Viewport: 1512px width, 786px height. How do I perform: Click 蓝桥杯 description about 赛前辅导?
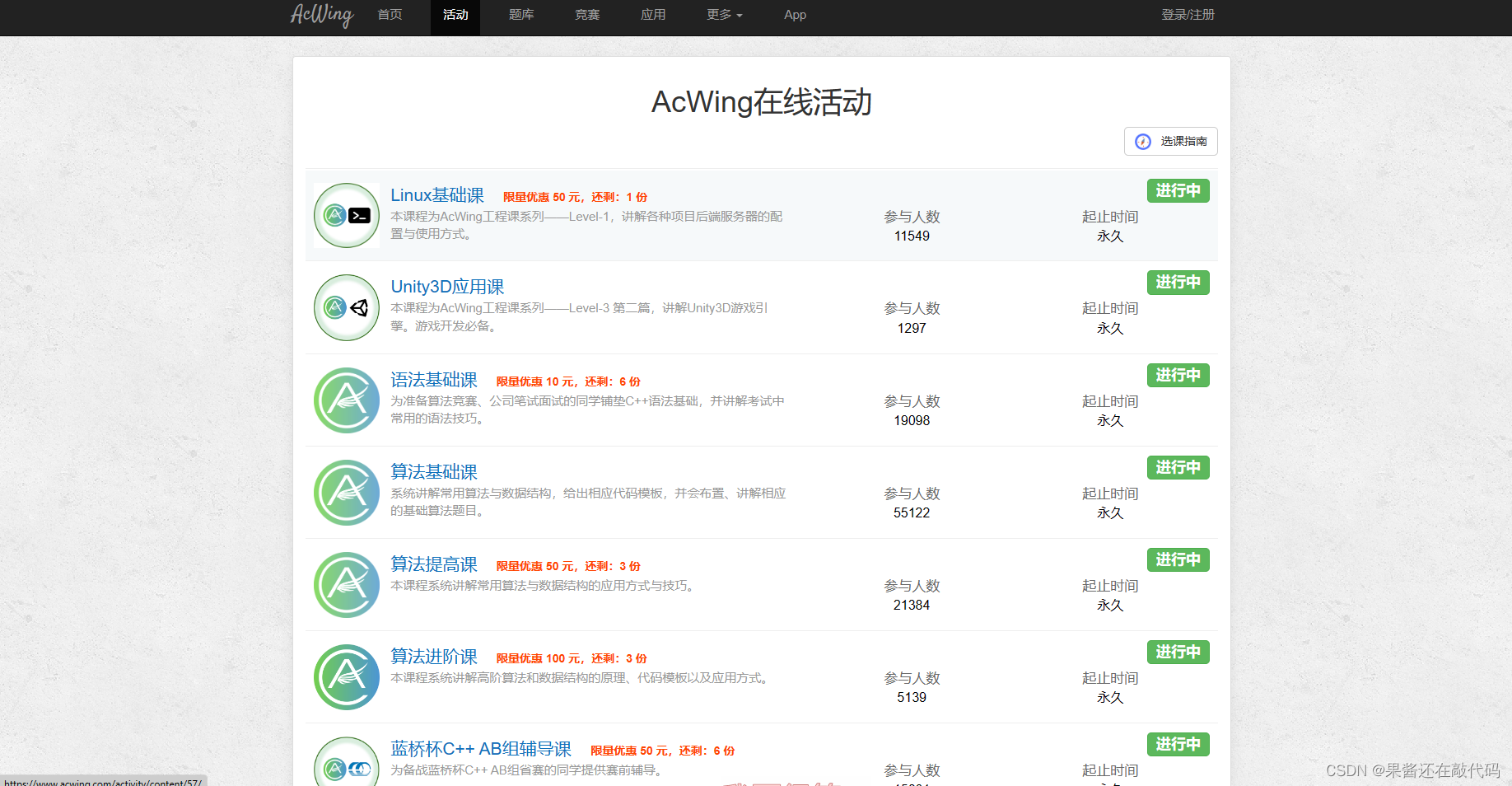coord(529,770)
